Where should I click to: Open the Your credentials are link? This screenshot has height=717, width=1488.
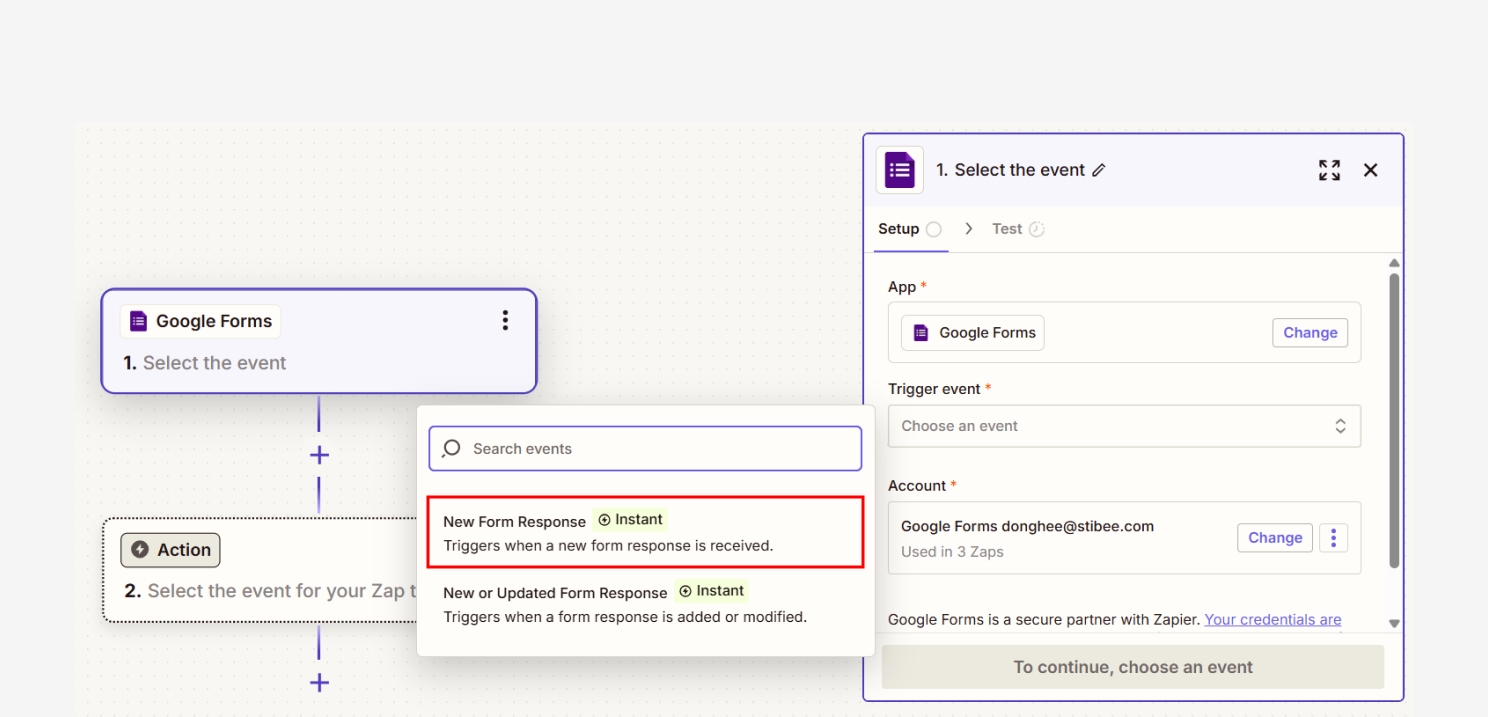(1273, 619)
